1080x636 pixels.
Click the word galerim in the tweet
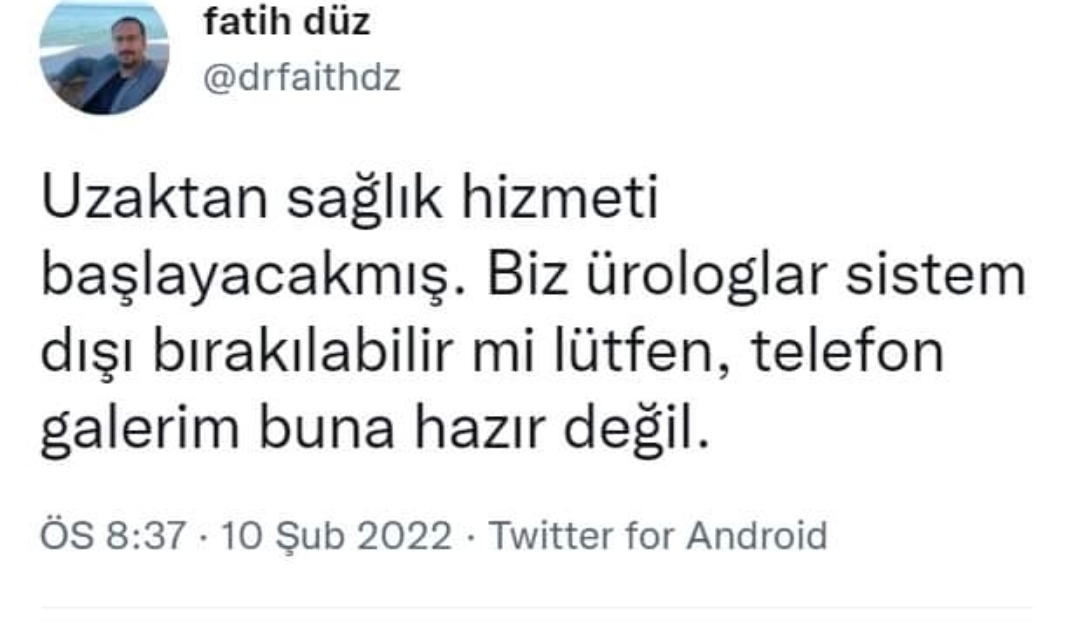[x=140, y=430]
